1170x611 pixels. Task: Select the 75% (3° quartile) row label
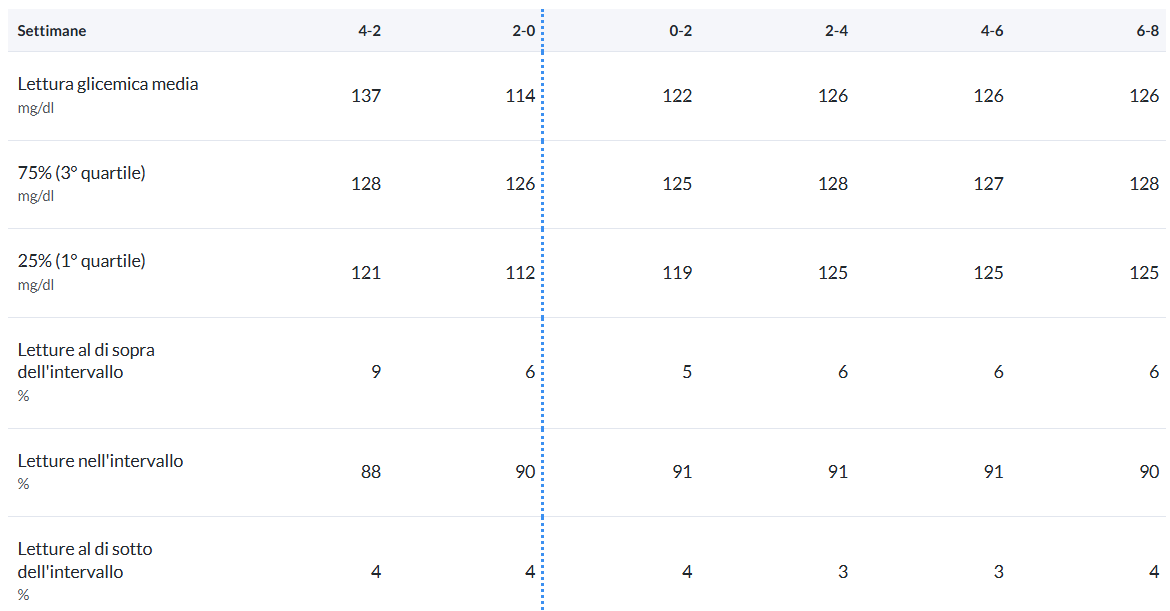point(81,172)
